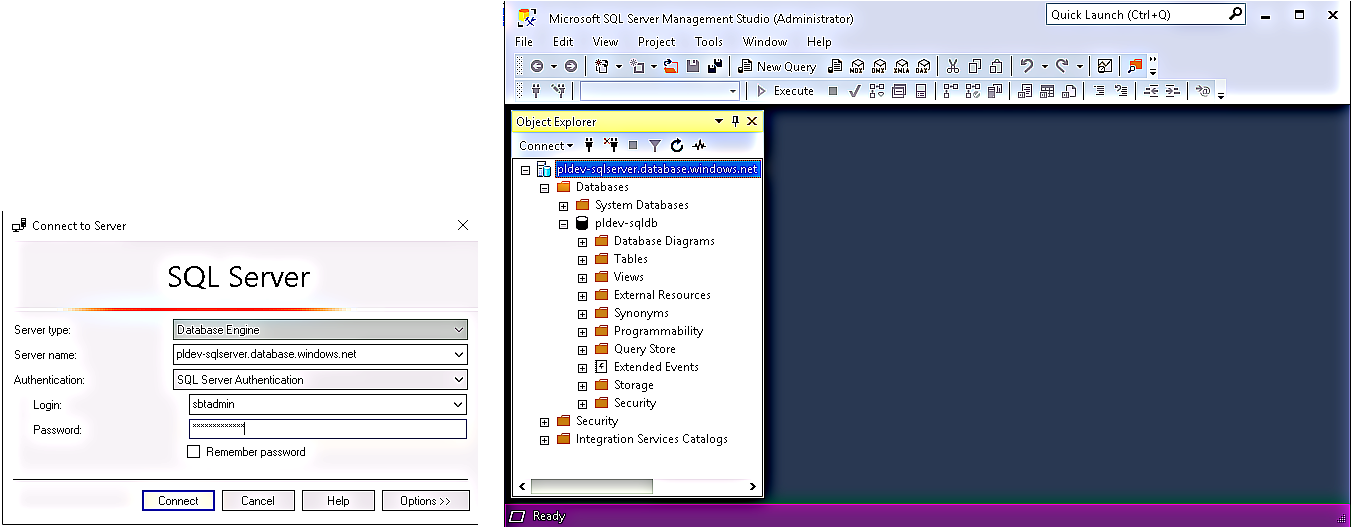
Task: Click the Execute query button
Action: (x=785, y=91)
